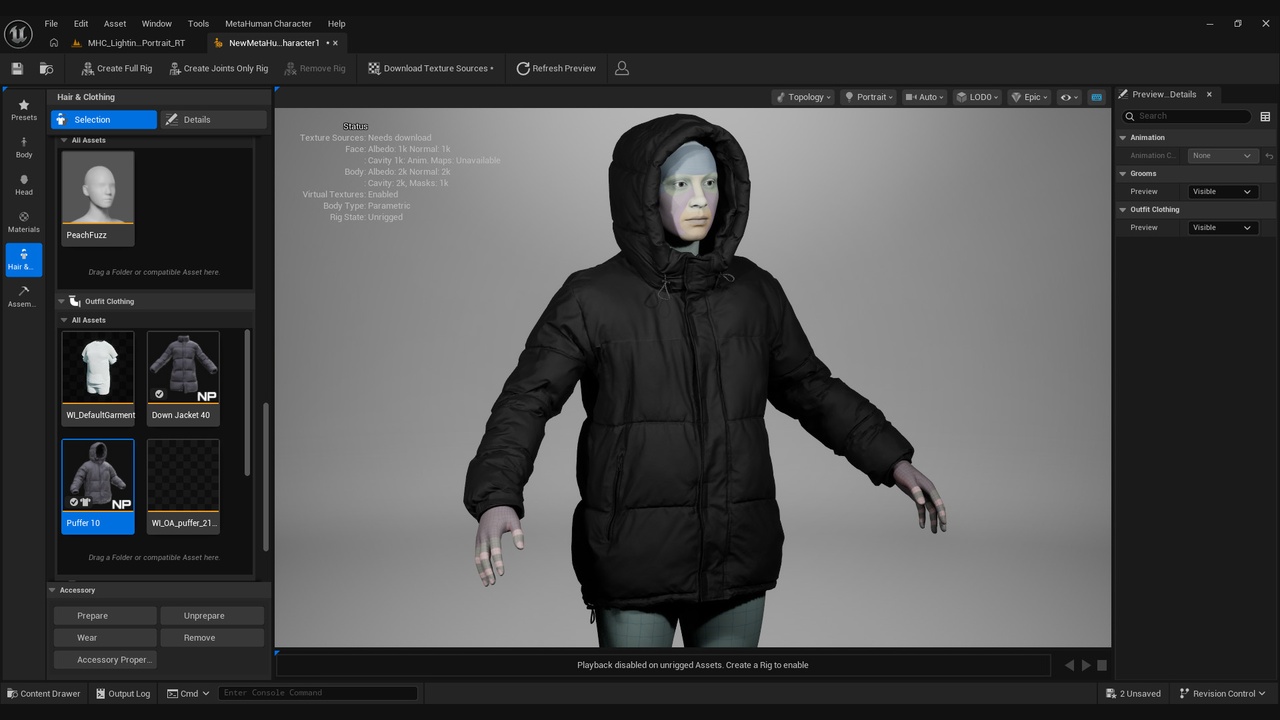Screen dimensions: 1280x720
Task: Select the WI_DefaultGarment thumbnail
Action: 98,377
